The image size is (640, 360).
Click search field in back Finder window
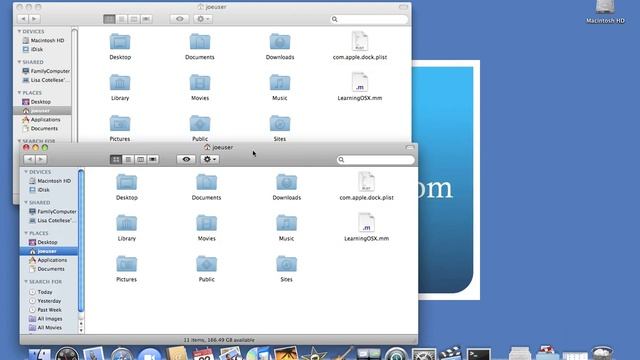[x=369, y=19]
